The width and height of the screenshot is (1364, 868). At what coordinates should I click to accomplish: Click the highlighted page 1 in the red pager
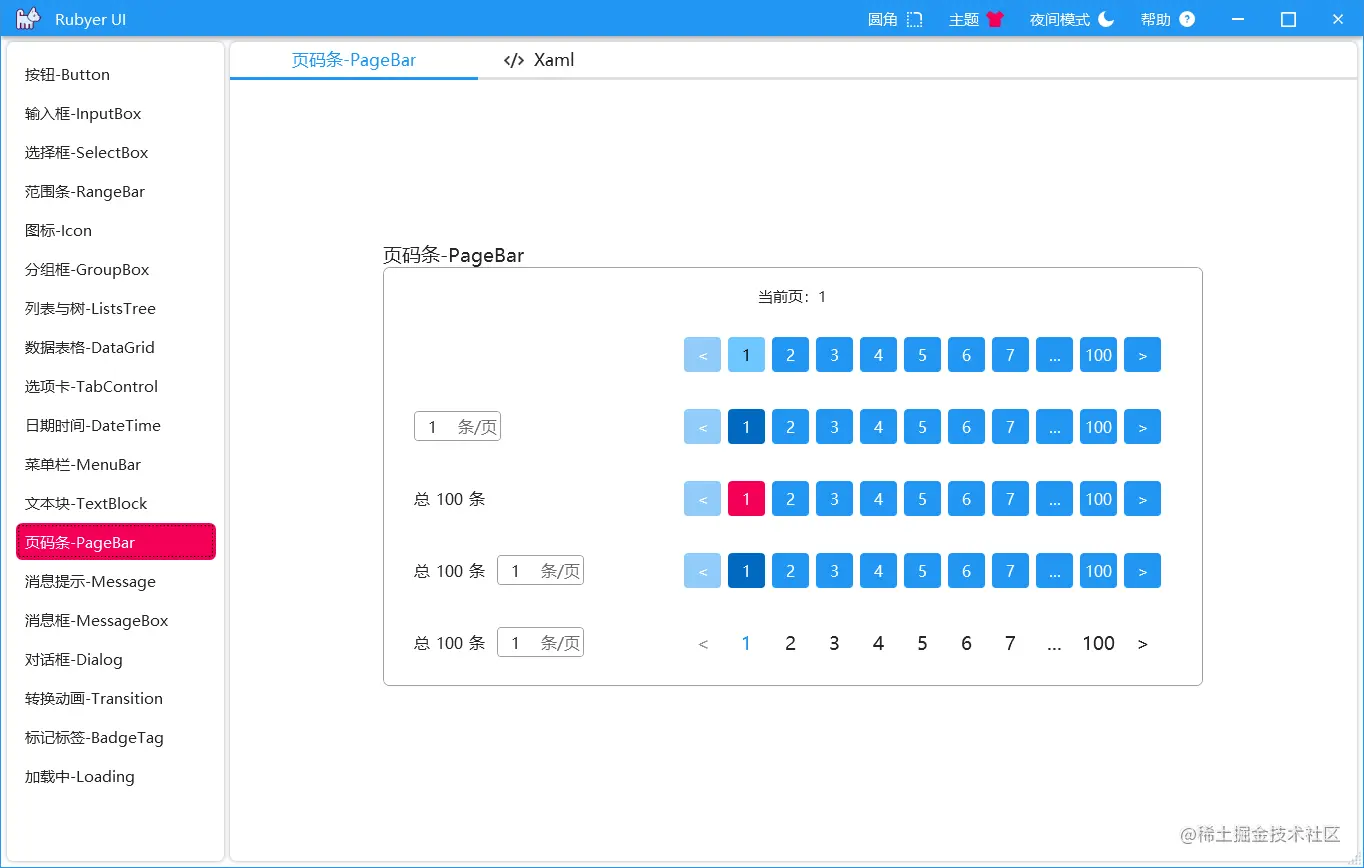[746, 498]
